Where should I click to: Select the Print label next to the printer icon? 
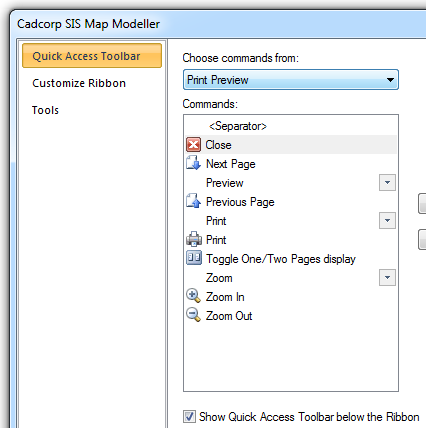(216, 240)
